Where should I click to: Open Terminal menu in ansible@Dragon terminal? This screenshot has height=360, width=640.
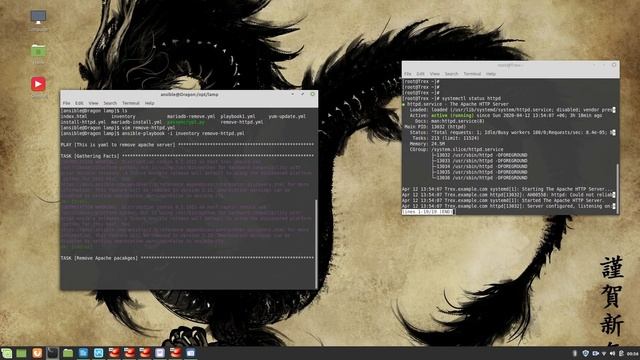coord(131,103)
